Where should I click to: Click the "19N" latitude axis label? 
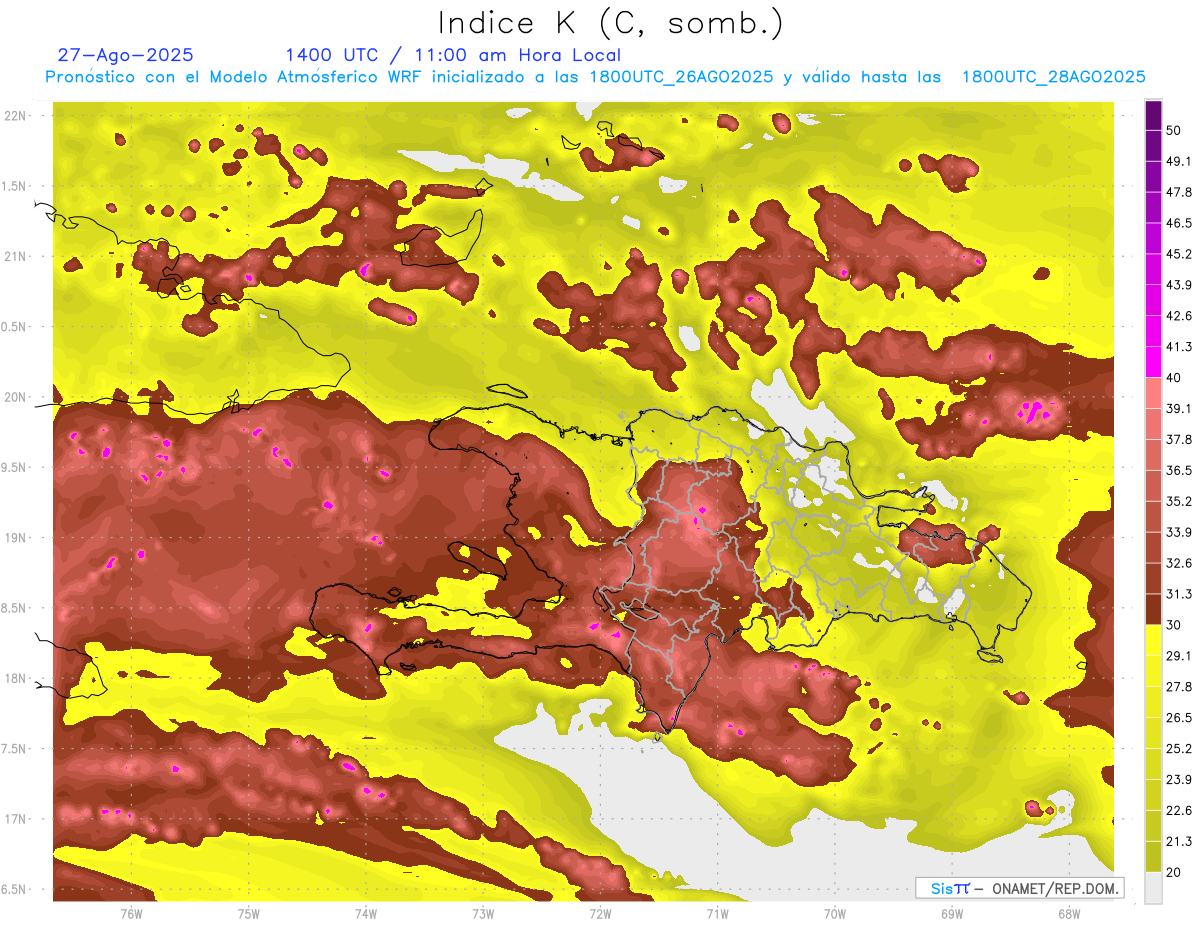(x=16, y=537)
